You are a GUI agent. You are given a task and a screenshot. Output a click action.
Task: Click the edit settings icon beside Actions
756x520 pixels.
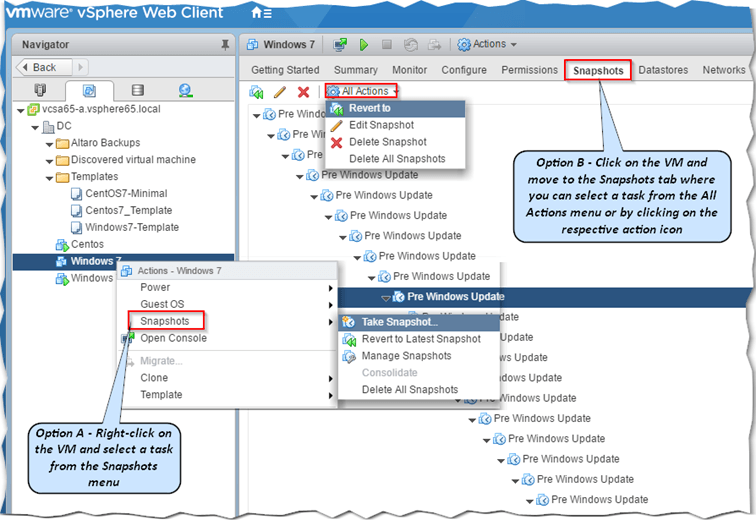(x=434, y=45)
